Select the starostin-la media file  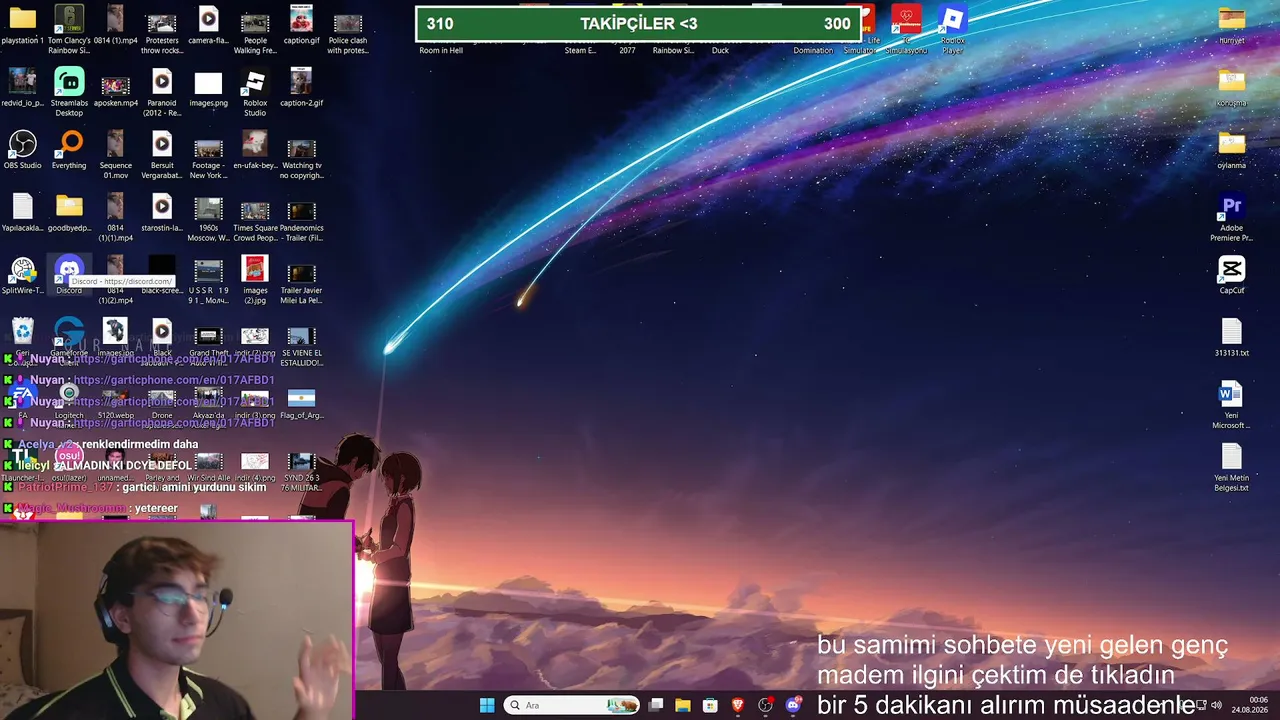162,212
